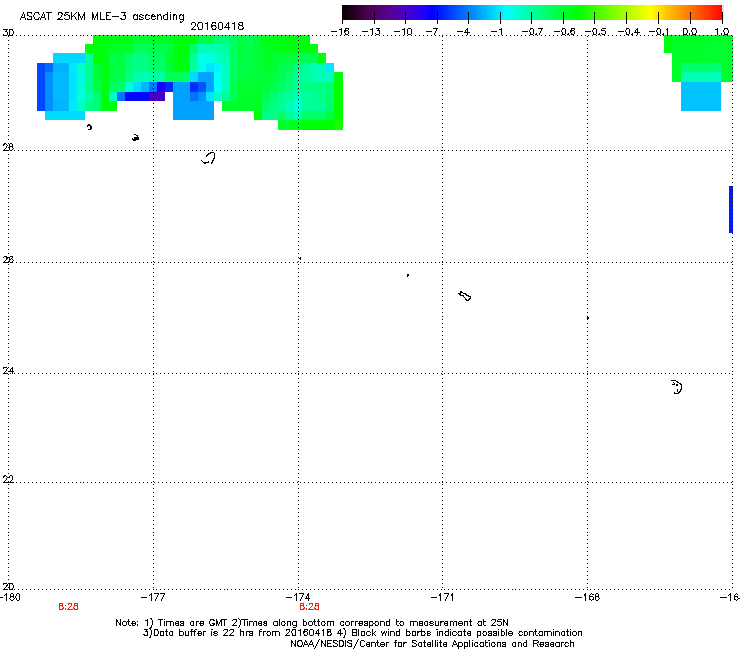Click the -4 color scale label
The height and width of the screenshot is (650, 740).
(x=463, y=32)
